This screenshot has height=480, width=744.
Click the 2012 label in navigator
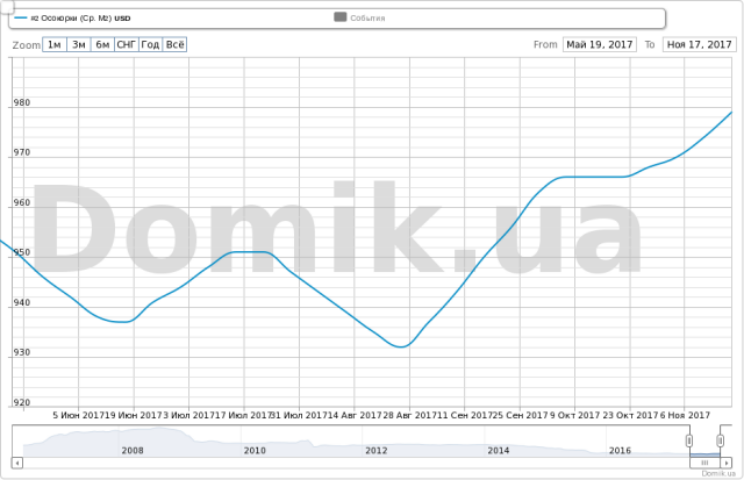point(376,450)
